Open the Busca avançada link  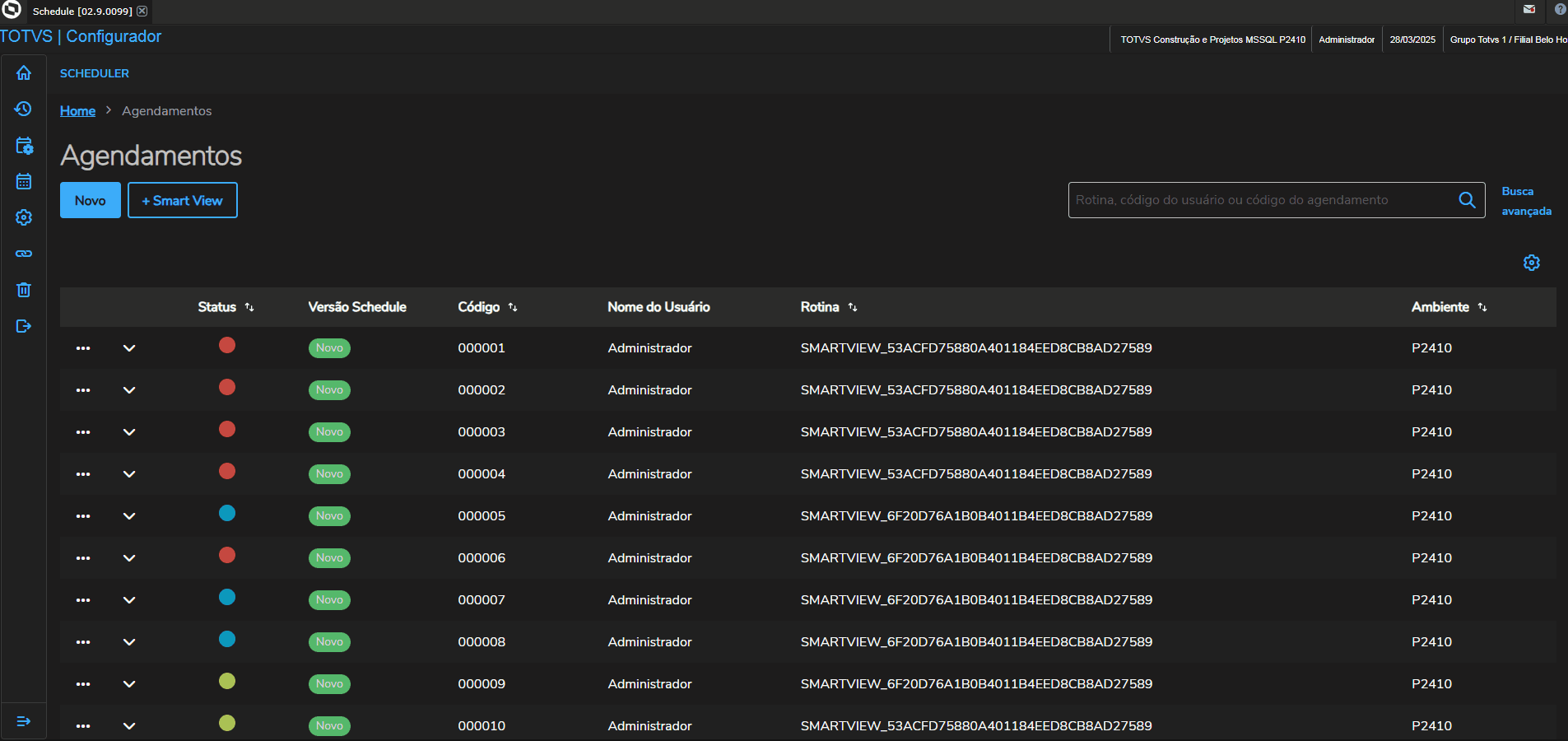coord(1525,201)
